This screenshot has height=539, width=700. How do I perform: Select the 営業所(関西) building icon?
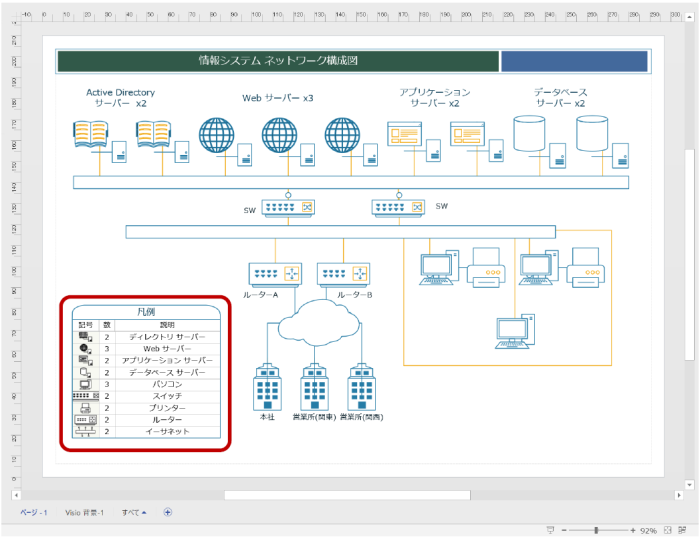(361, 387)
